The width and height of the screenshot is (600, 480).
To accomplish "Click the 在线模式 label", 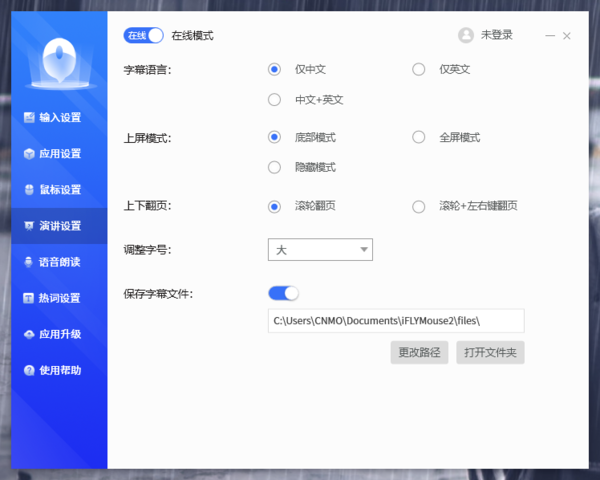I will 192,36.
